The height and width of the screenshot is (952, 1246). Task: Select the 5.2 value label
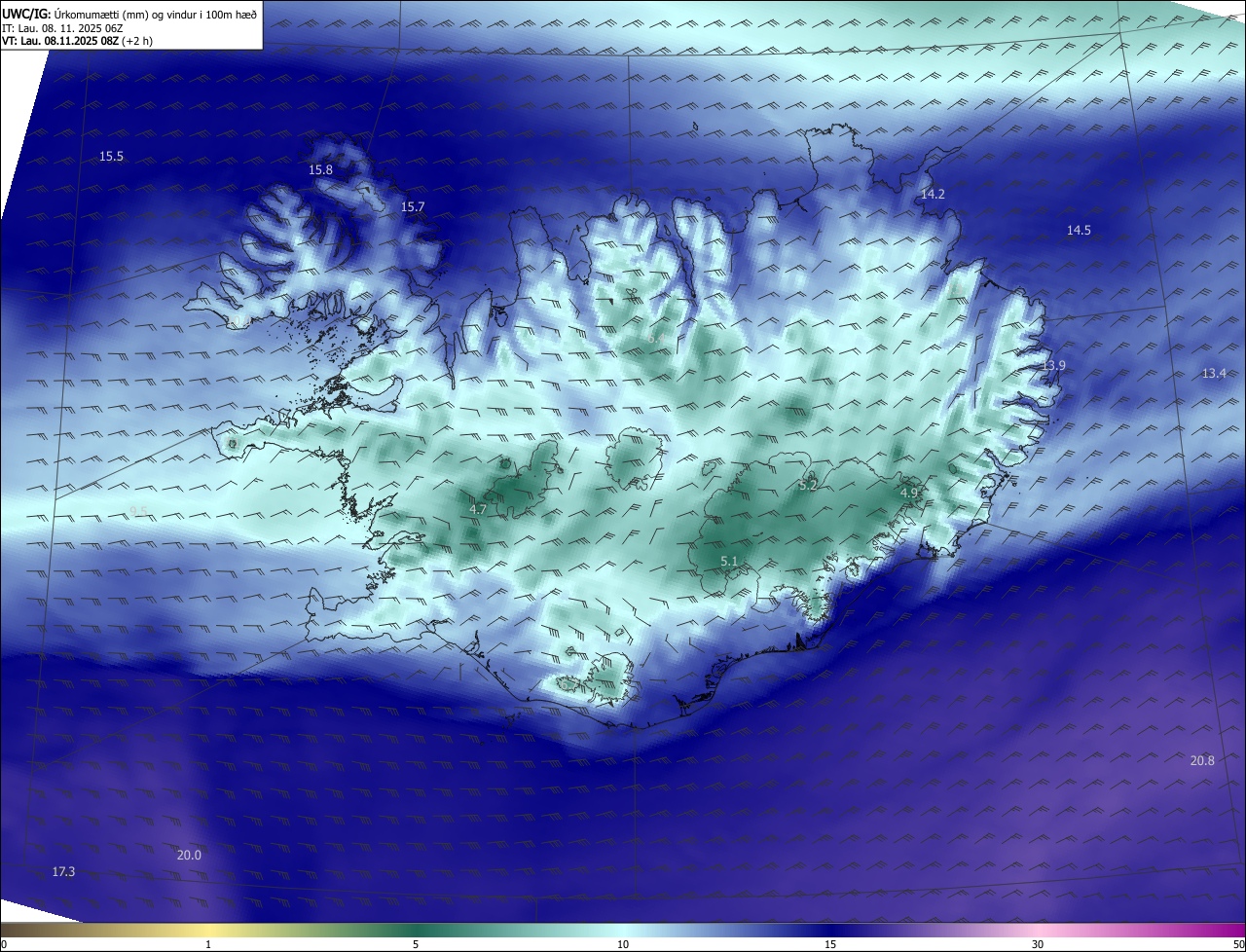(807, 485)
